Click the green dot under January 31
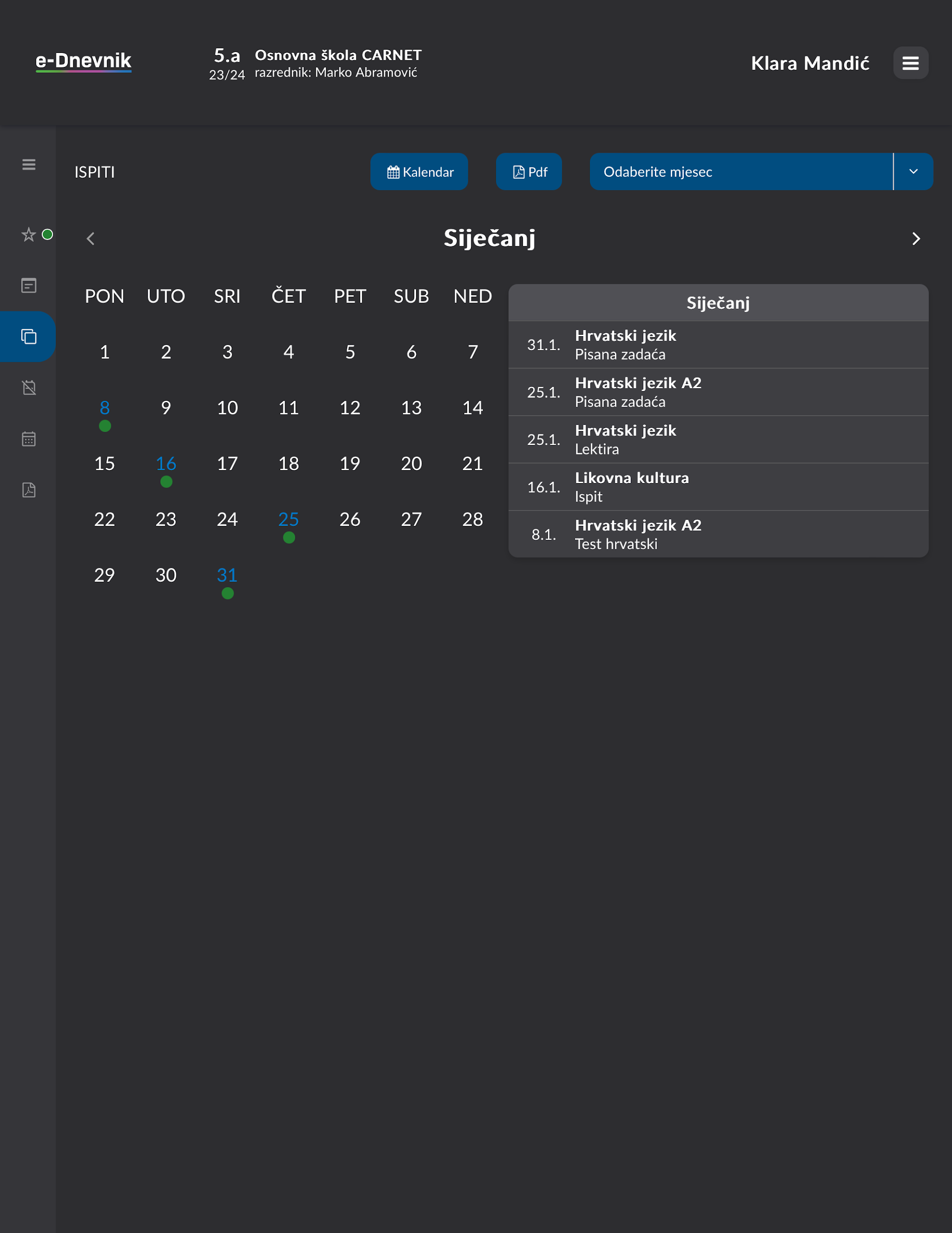This screenshot has height=1233, width=952. point(227,593)
